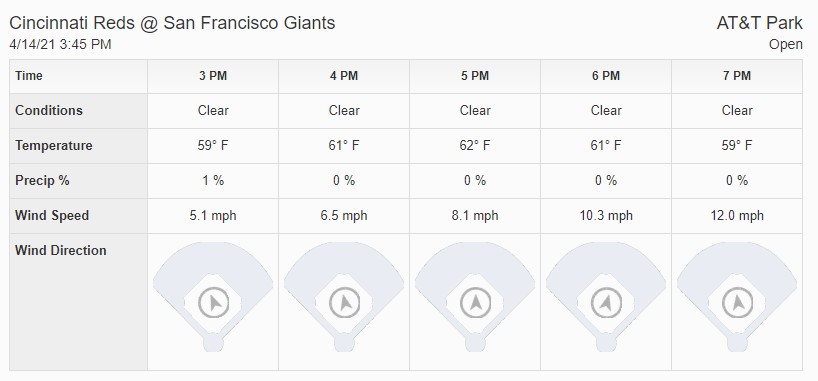Click the 5 PM wind direction compass arrow
Viewport: 818px width, 381px height.
pos(475,303)
